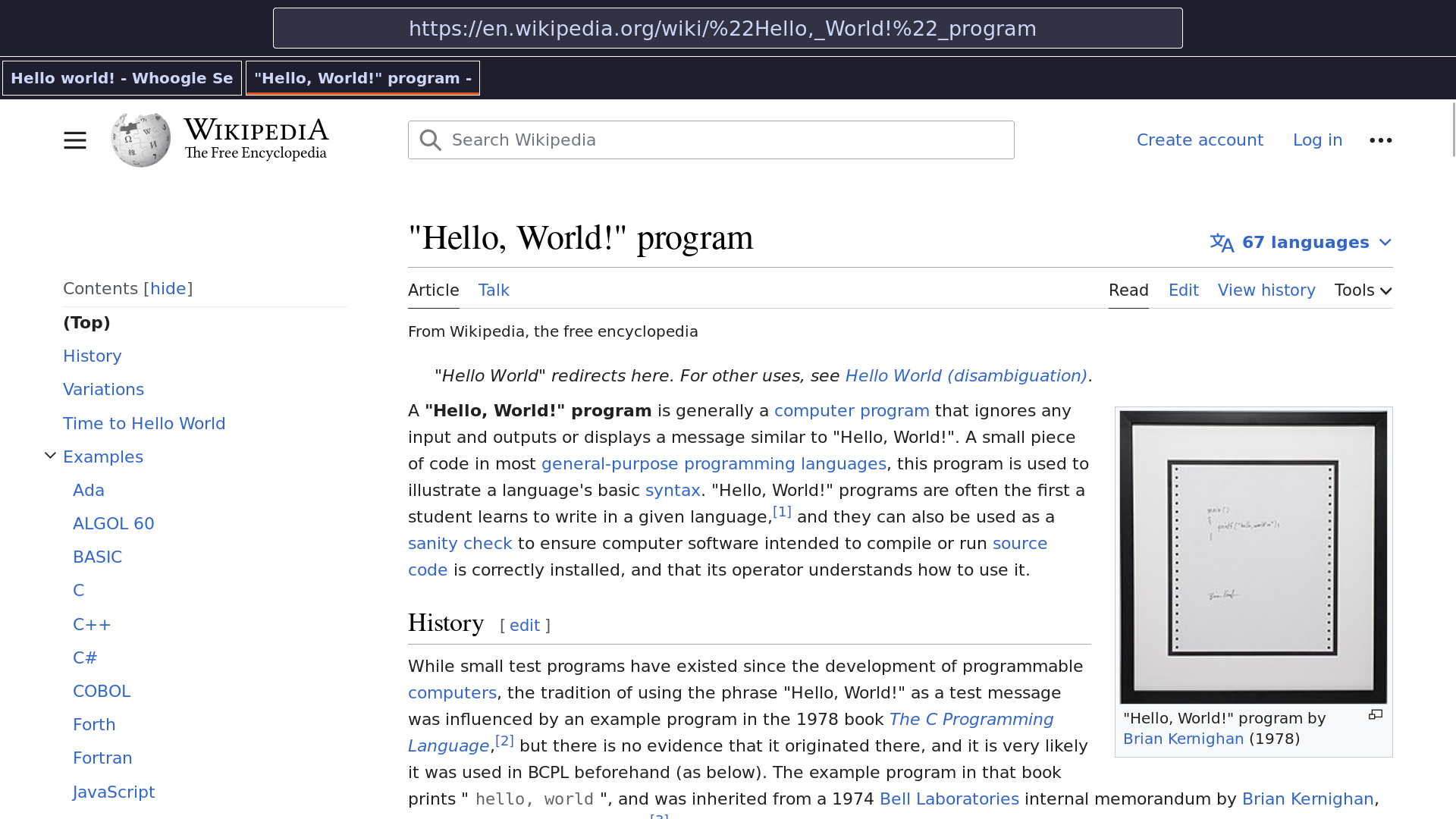1456x819 pixels.
Task: Focus the browser URL address bar
Action: tap(728, 29)
